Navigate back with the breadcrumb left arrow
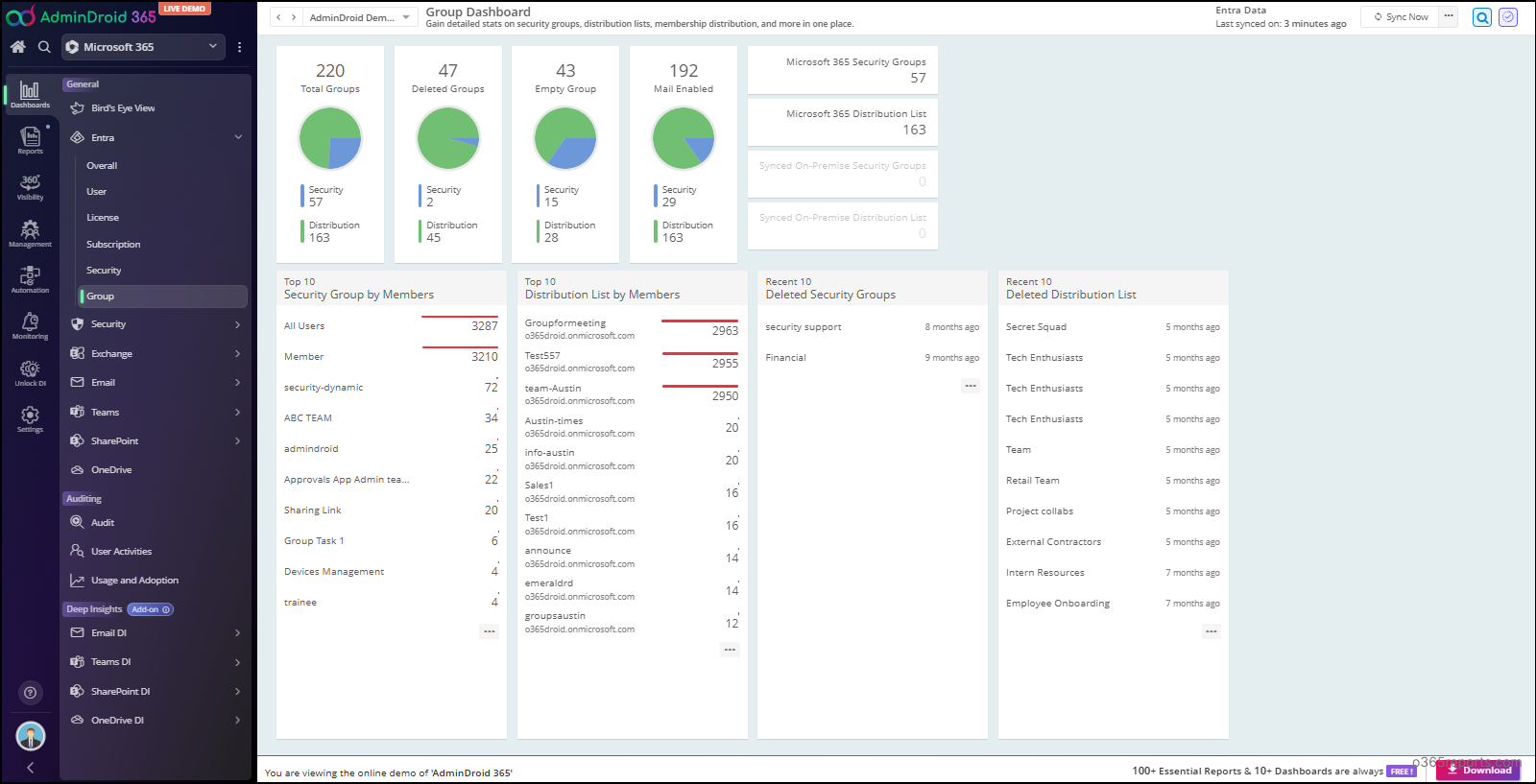 point(278,17)
